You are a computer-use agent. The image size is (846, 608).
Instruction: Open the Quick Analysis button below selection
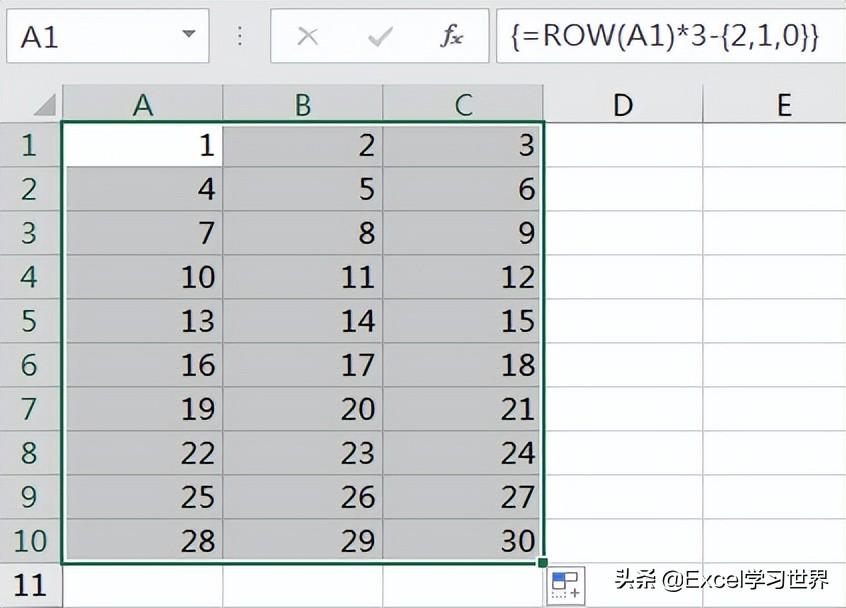(x=565, y=585)
